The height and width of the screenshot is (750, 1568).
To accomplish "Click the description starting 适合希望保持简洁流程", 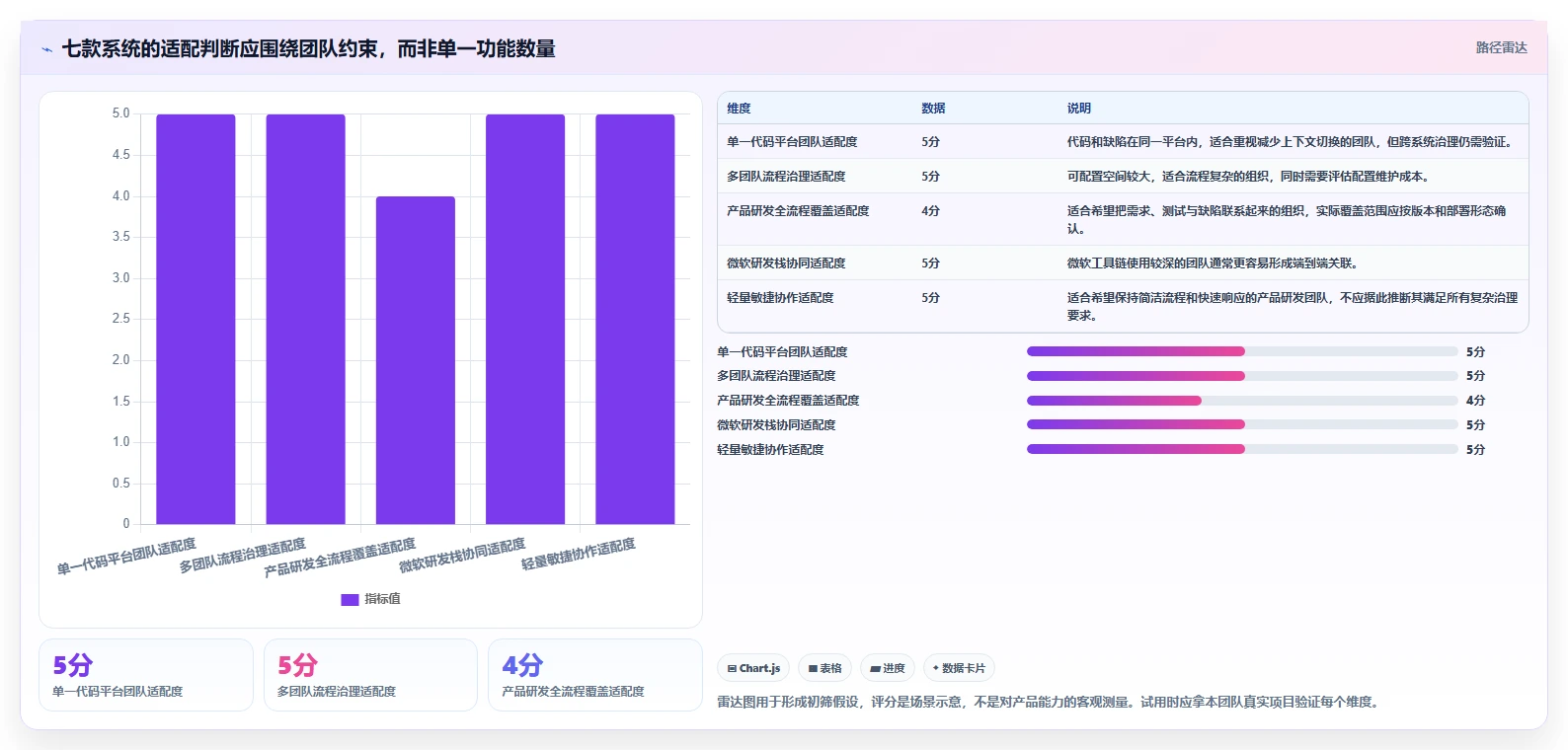I will [1293, 307].
